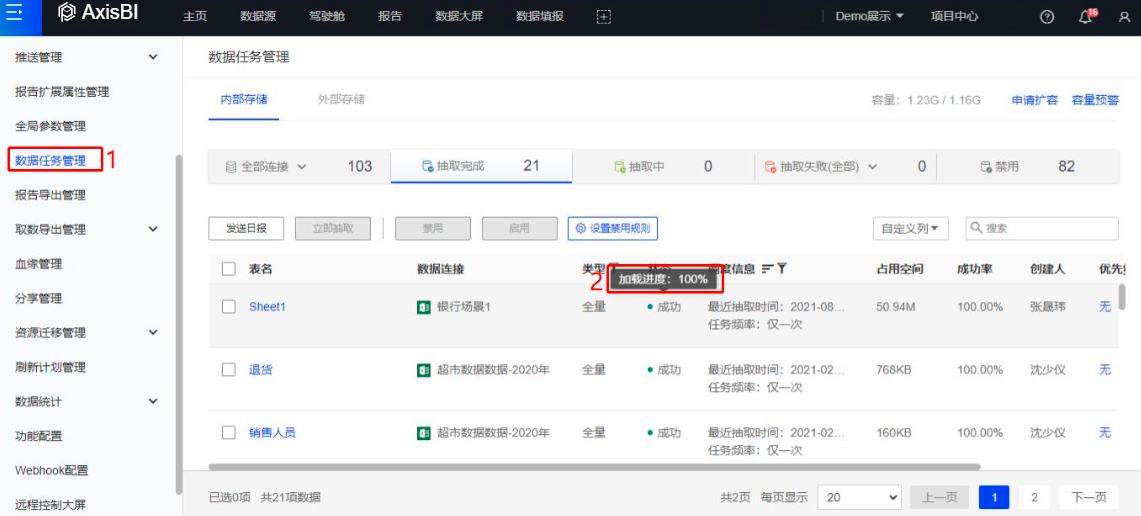This screenshot has width=1141, height=516.
Task: Open the 每页显示 20 page-size dropdown
Action: pos(859,498)
